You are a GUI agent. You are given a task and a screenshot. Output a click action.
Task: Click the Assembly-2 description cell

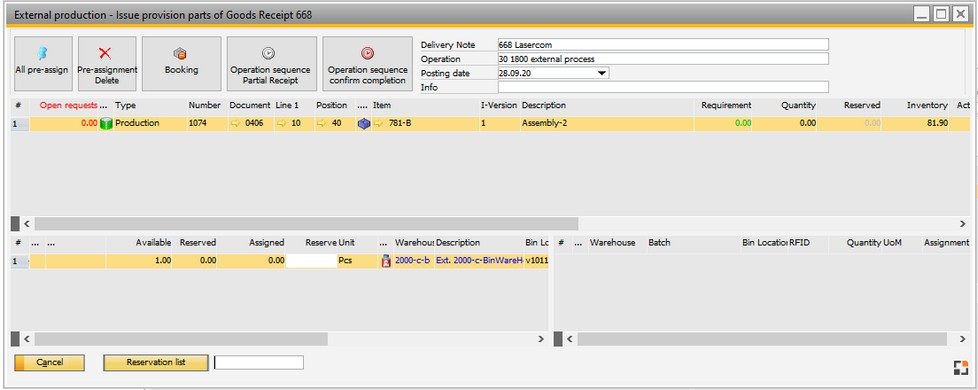[x=606, y=124]
